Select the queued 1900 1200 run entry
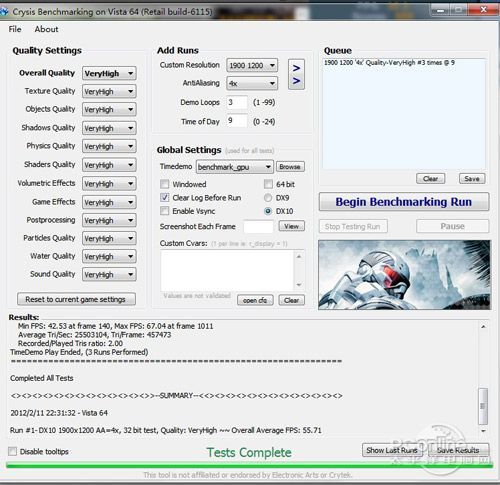The height and width of the screenshot is (485, 500). [x=389, y=63]
